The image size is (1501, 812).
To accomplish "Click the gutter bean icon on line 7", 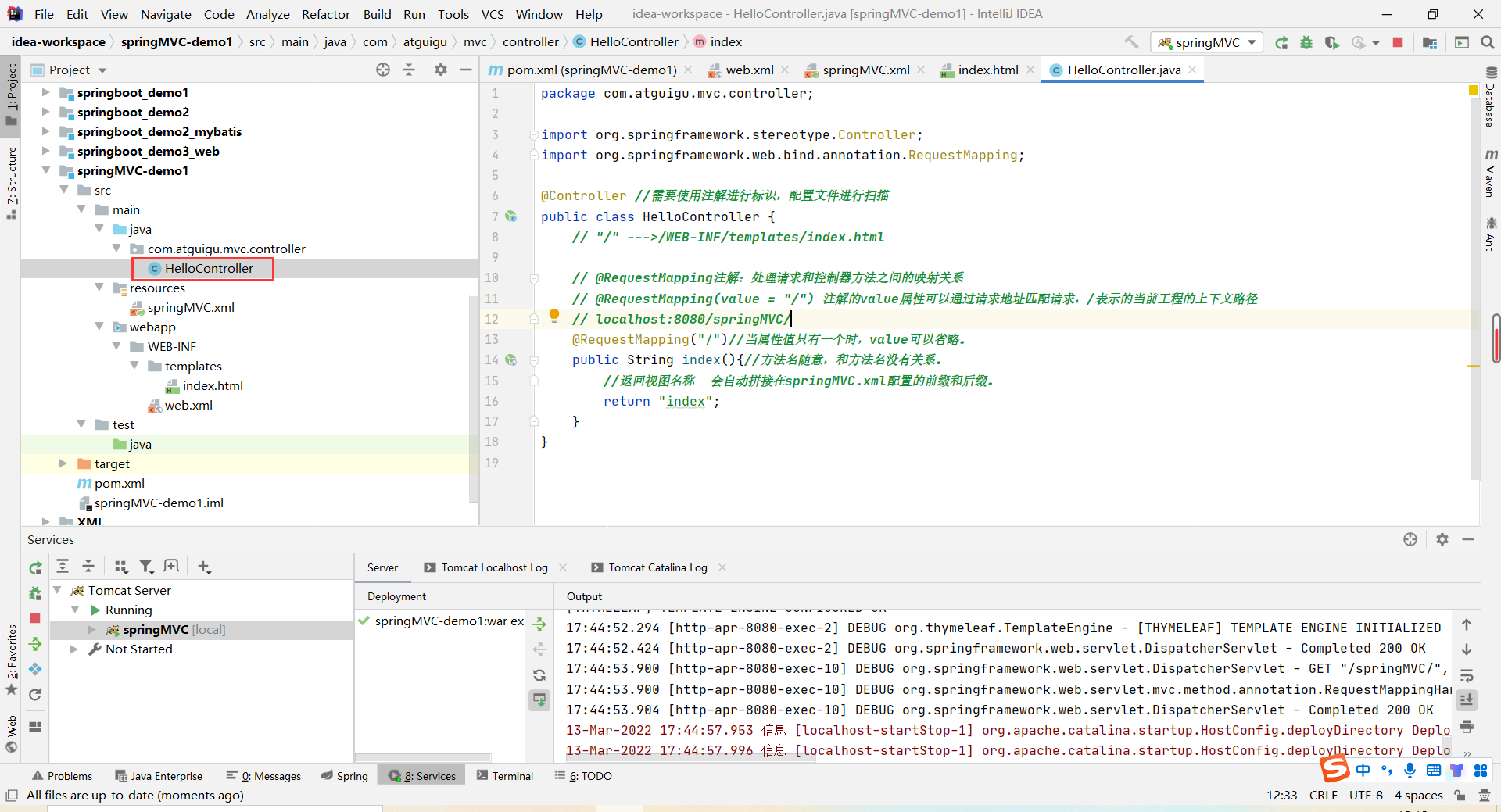I will click(x=510, y=216).
